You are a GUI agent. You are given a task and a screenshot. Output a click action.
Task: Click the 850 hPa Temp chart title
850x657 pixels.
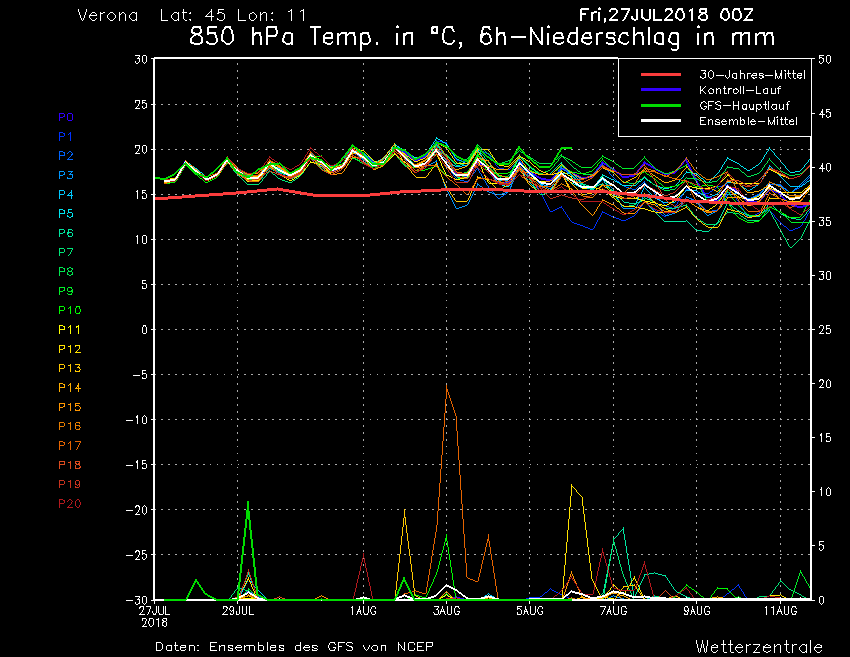(x=482, y=39)
